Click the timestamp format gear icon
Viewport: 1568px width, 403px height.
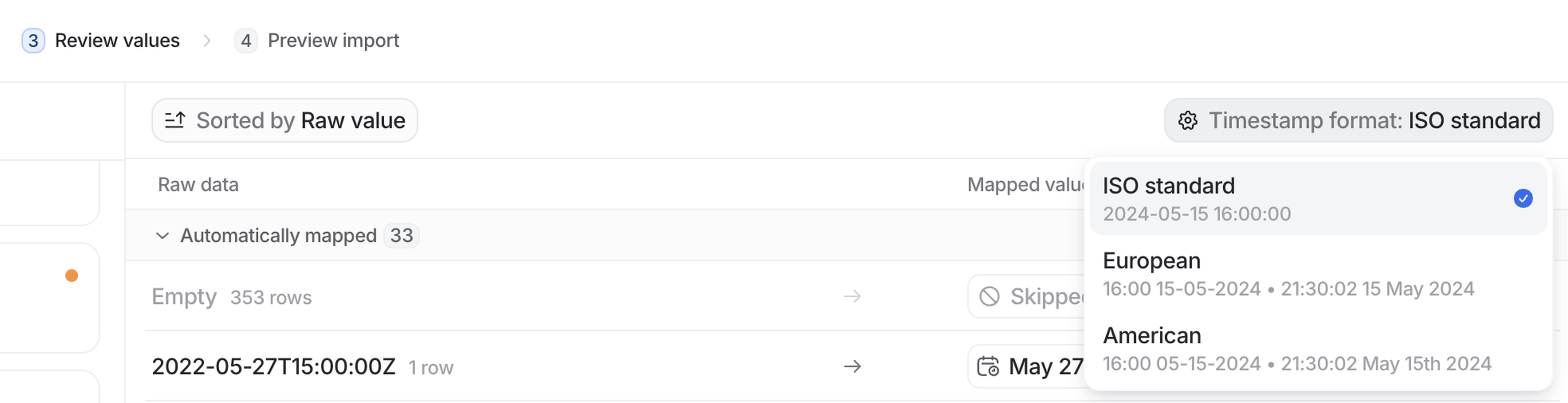(1187, 120)
